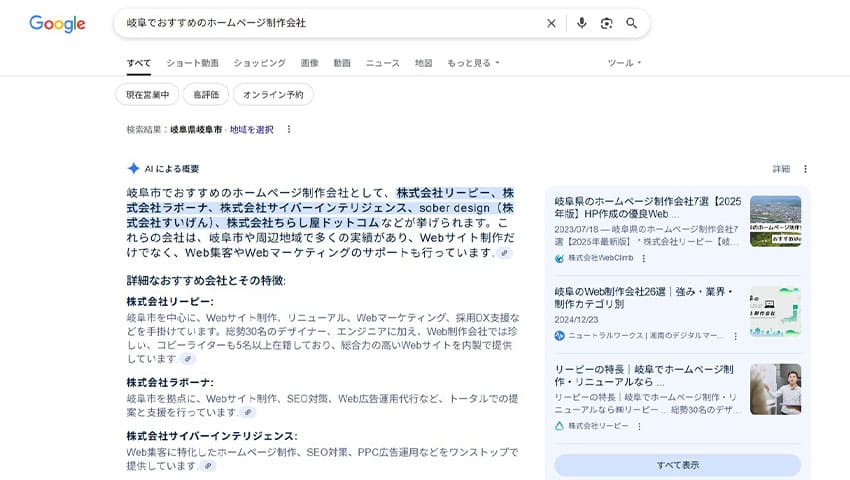Open source link icon under 株式会社リーピー description
This screenshot has width=850, height=480.
click(188, 359)
